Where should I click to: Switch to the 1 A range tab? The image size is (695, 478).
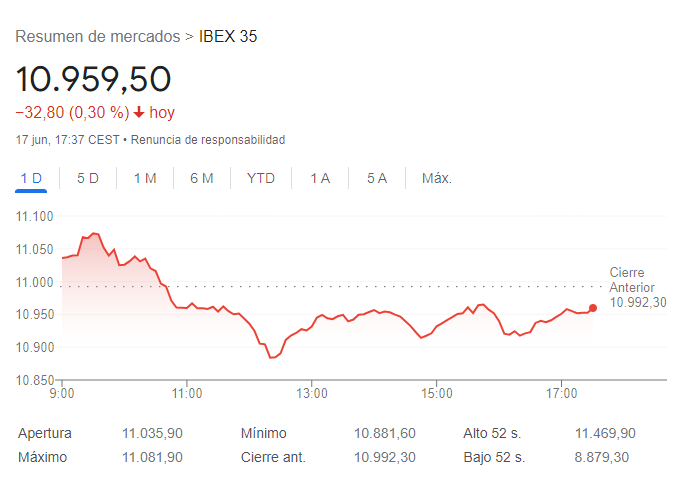coord(320,178)
